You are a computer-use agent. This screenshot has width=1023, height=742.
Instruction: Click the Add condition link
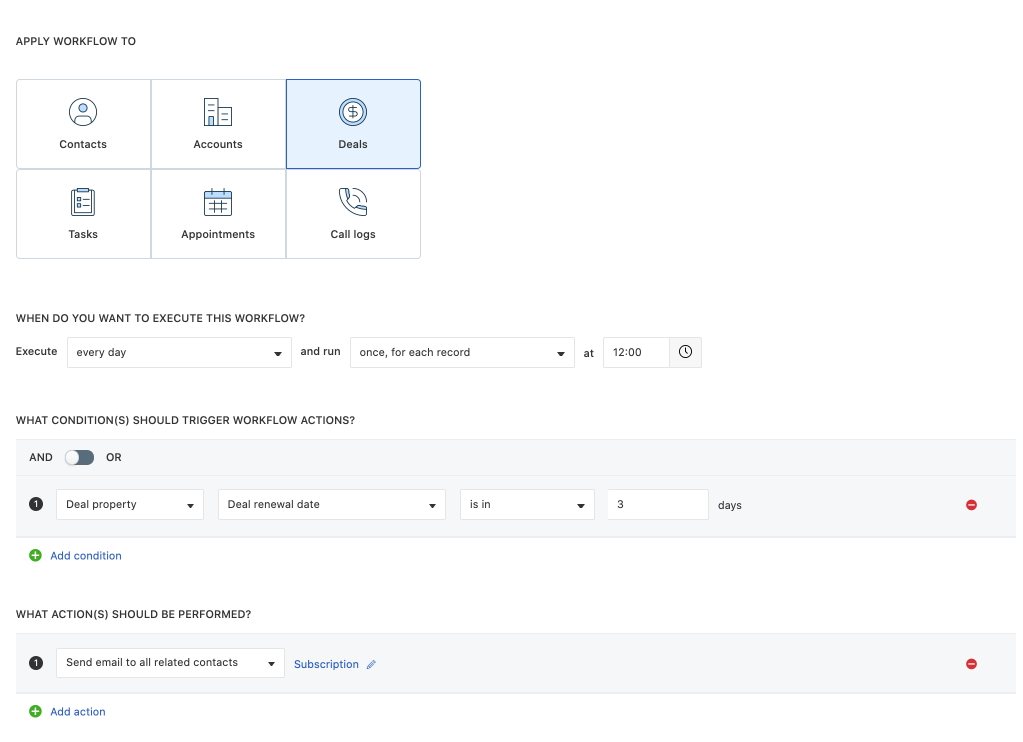(x=85, y=555)
